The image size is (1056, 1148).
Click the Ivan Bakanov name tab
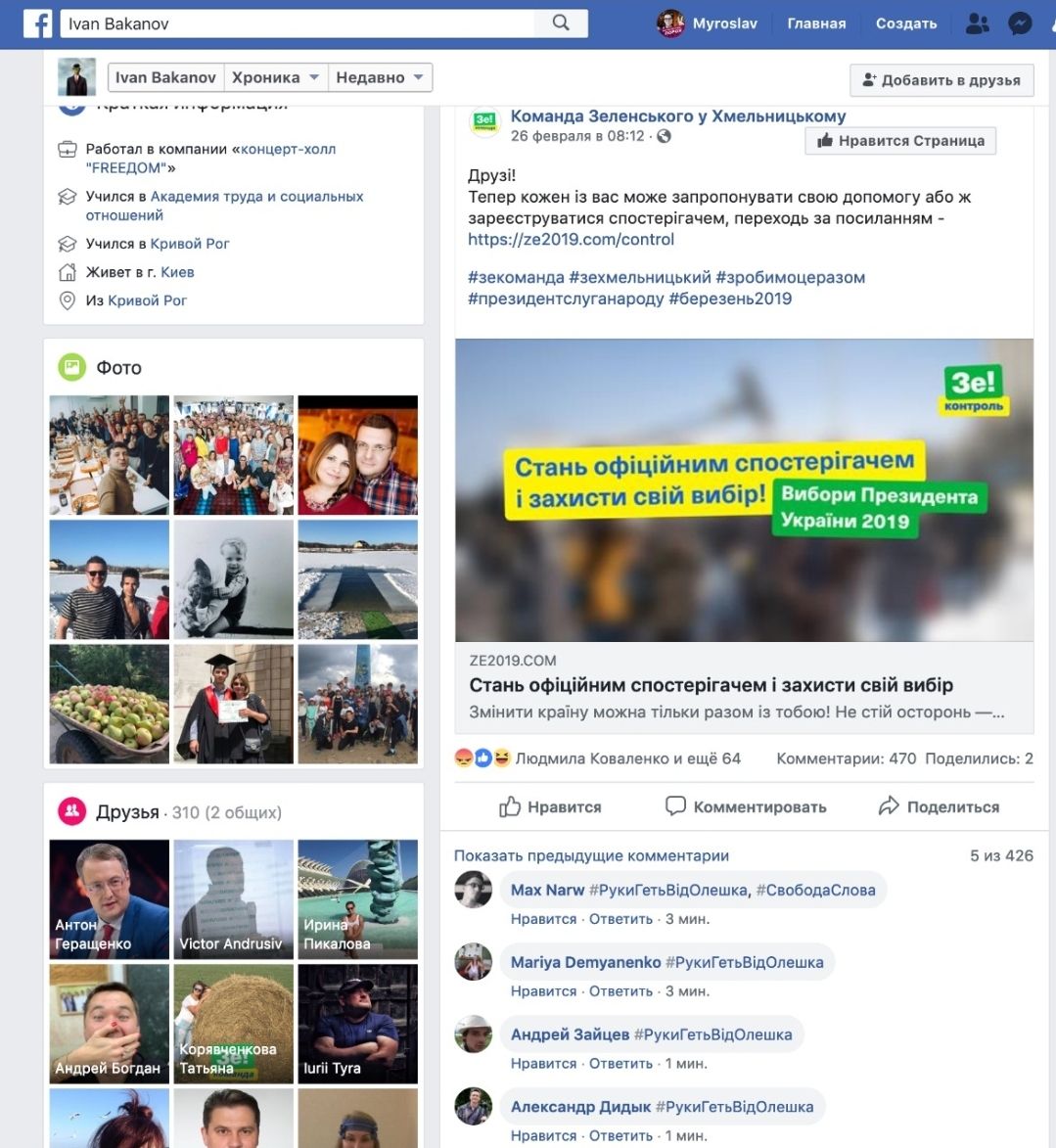(x=165, y=77)
